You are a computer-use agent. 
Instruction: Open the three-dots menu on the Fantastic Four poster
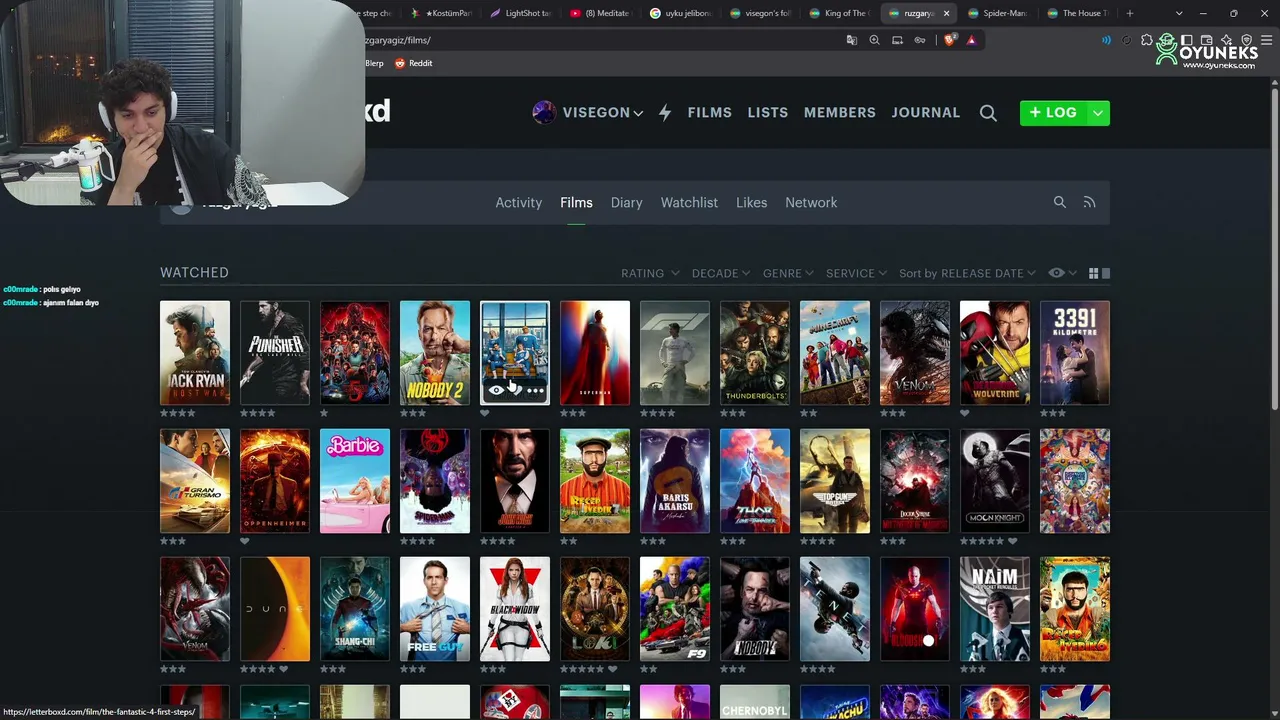(535, 390)
